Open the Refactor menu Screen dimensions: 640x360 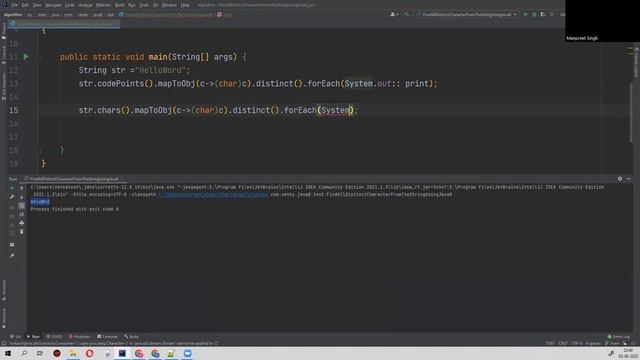point(103,5)
